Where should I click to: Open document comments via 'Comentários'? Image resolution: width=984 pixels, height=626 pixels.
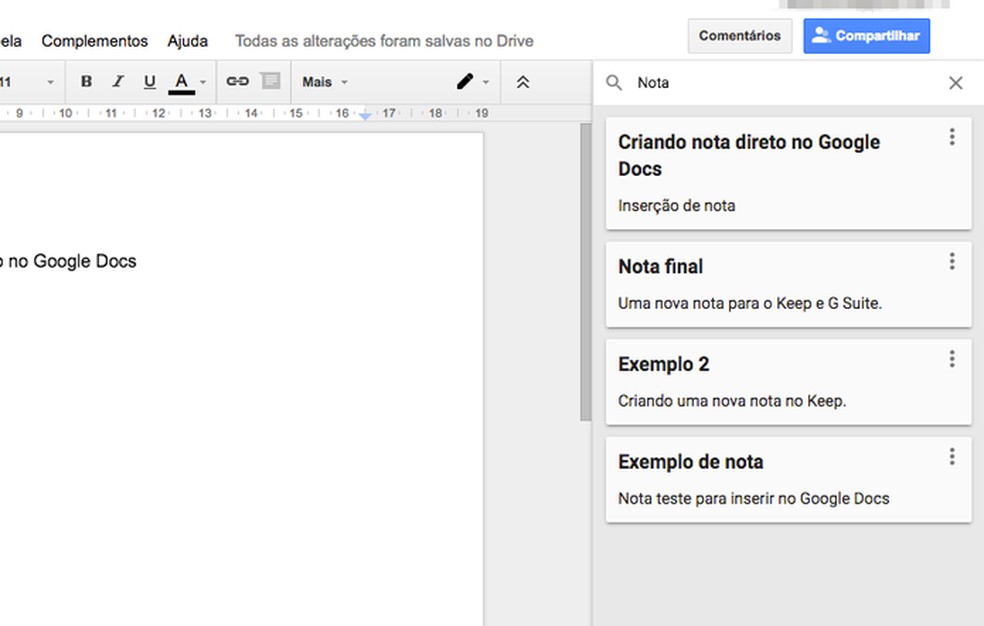pyautogui.click(x=739, y=35)
